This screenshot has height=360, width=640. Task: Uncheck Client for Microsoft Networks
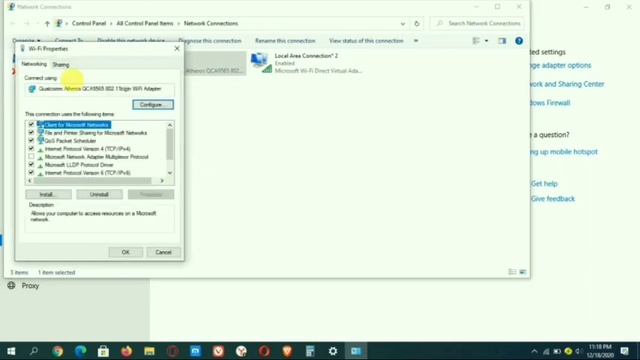[x=31, y=124]
